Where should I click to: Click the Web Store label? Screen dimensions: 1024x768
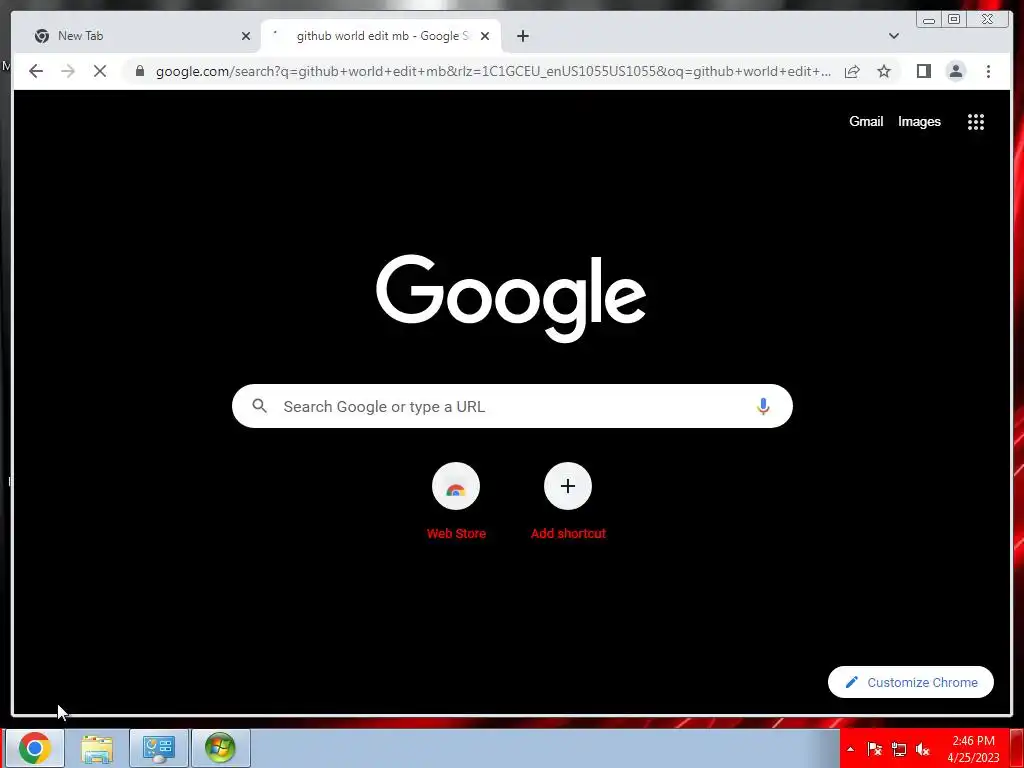456,533
